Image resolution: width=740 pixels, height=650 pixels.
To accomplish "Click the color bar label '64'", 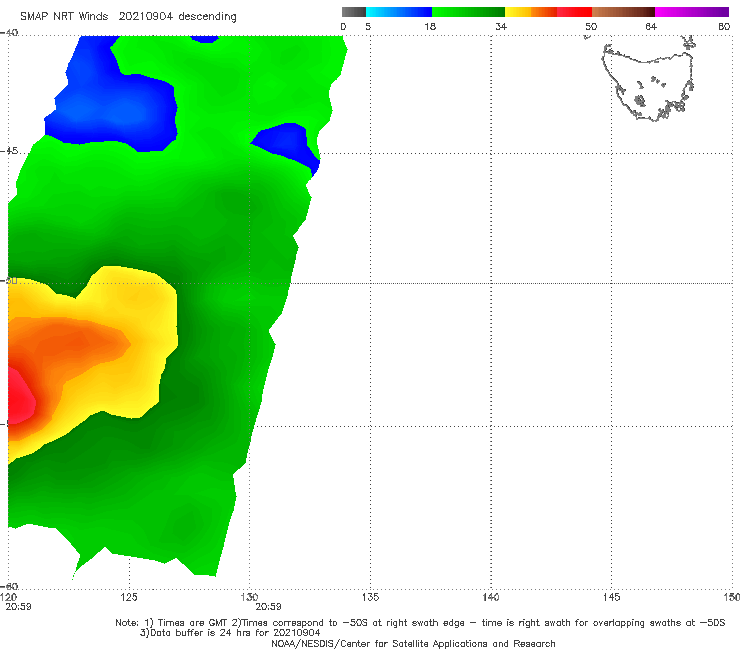I will [651, 26].
